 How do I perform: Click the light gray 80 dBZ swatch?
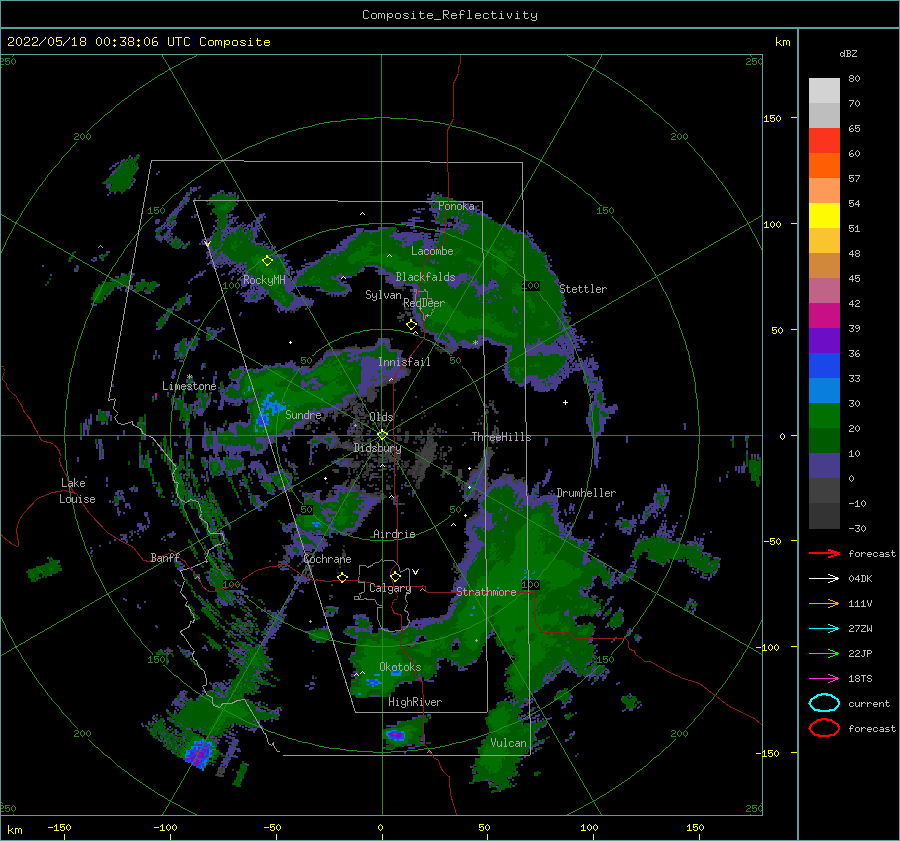coord(824,91)
